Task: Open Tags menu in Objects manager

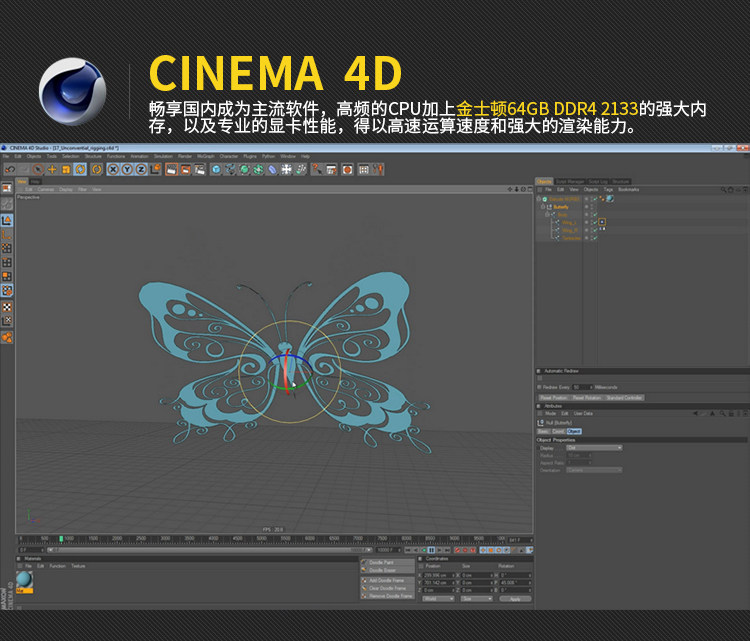Action: click(x=608, y=189)
